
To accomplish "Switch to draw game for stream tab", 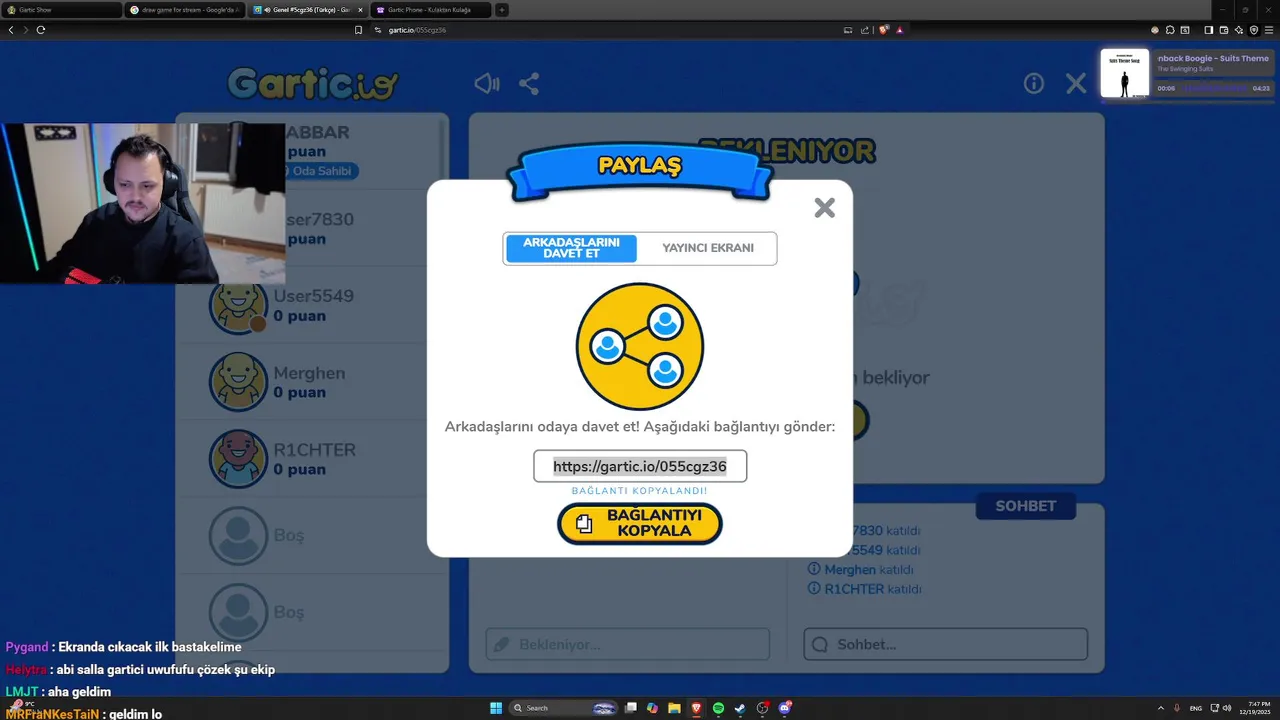I will click(184, 10).
